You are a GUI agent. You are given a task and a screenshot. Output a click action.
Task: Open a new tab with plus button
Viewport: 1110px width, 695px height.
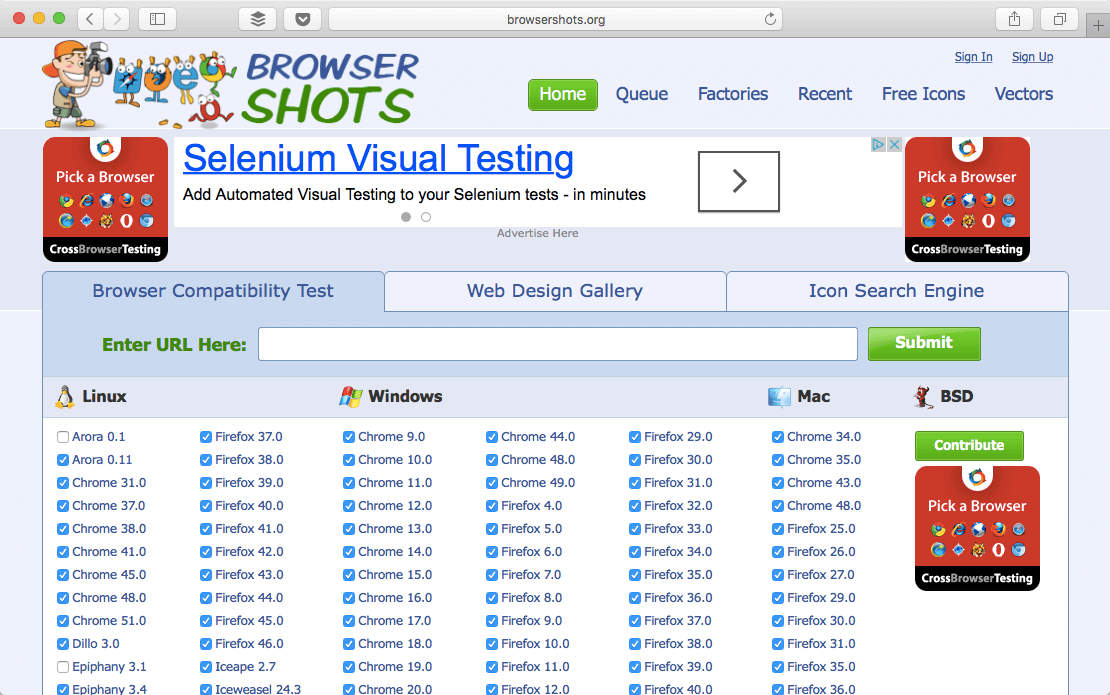point(1098,25)
